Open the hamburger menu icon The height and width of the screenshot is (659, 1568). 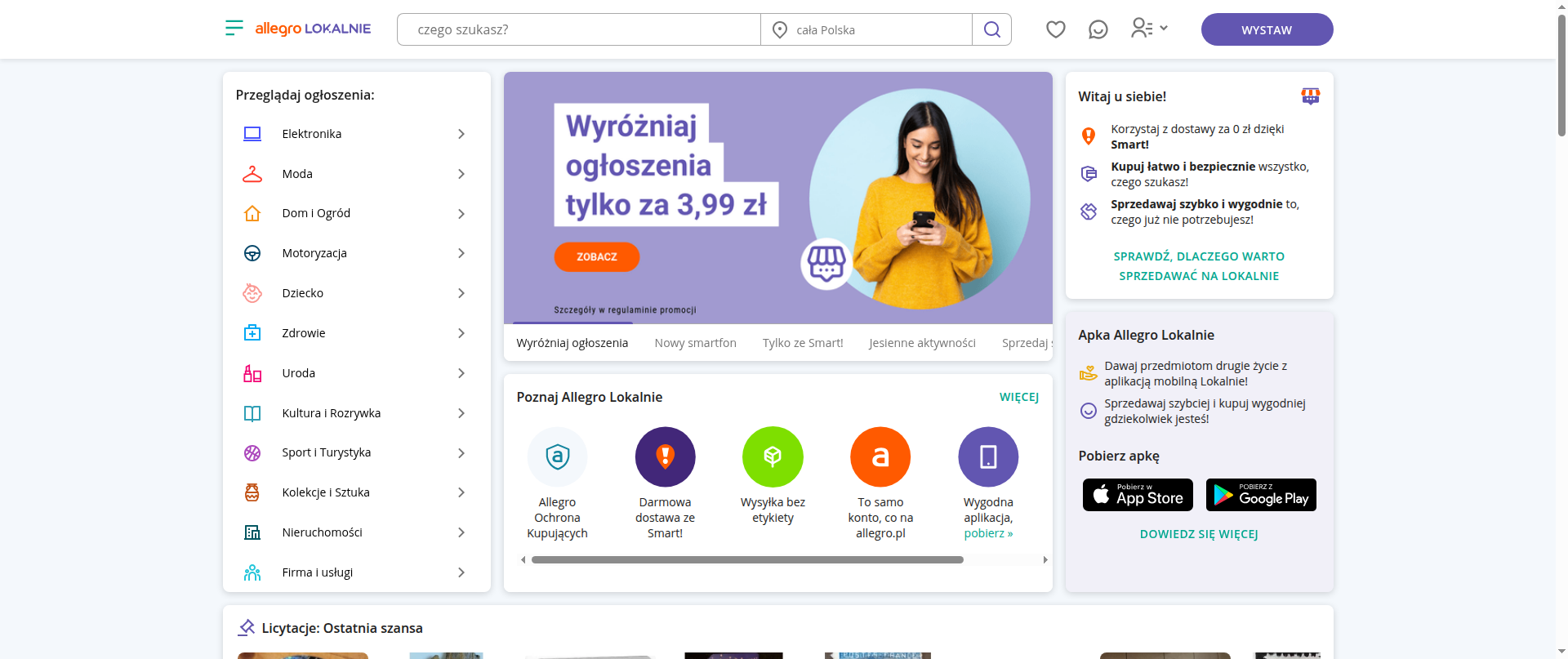[x=234, y=29]
